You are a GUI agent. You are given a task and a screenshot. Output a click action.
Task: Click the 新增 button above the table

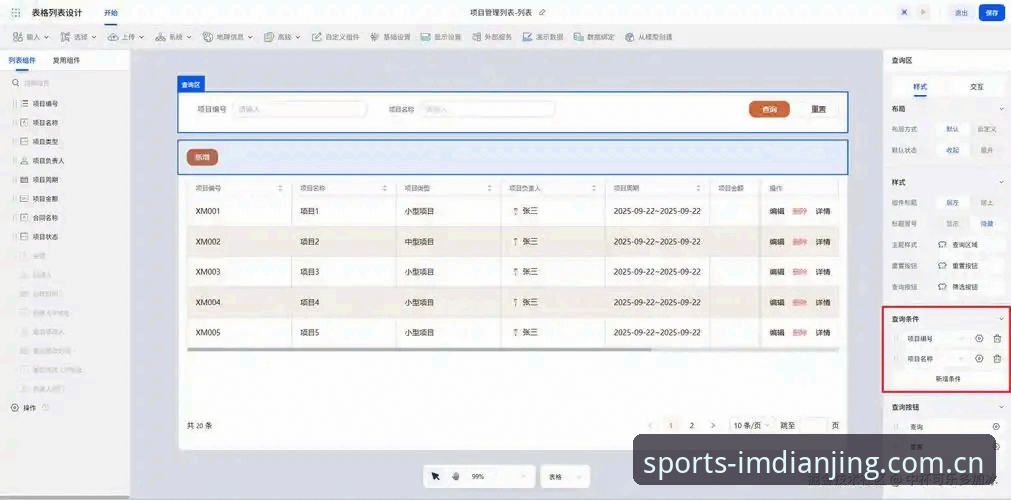pyautogui.click(x=202, y=157)
